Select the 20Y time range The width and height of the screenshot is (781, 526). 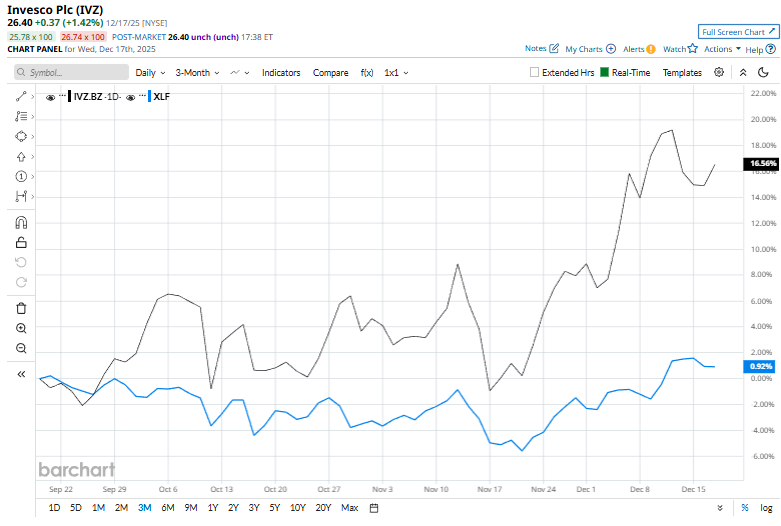click(323, 508)
